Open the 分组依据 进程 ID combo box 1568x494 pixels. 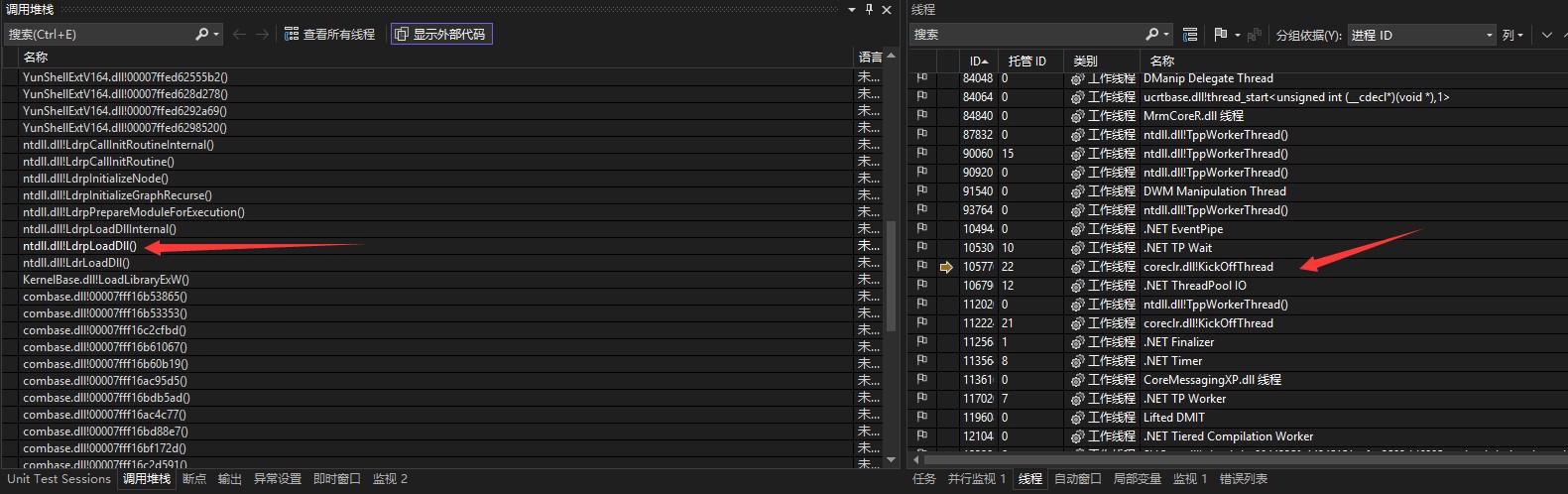click(1421, 35)
